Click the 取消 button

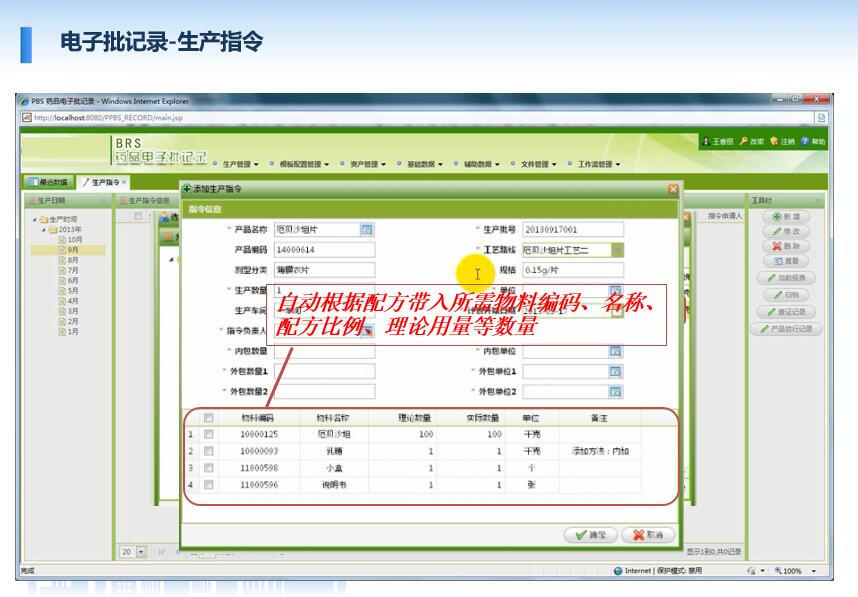(647, 535)
